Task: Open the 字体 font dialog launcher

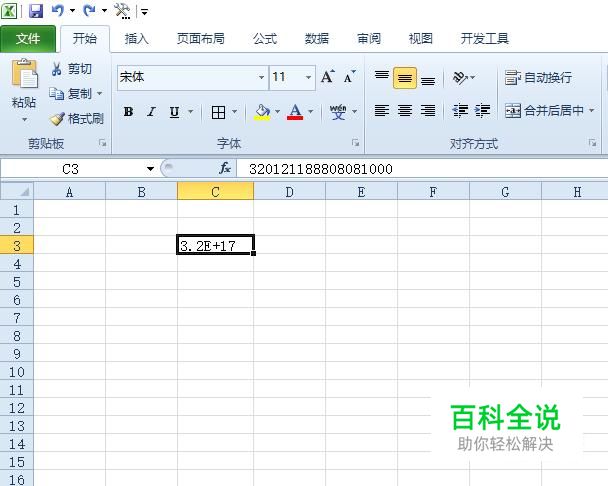Action: pyautogui.click(x=356, y=143)
